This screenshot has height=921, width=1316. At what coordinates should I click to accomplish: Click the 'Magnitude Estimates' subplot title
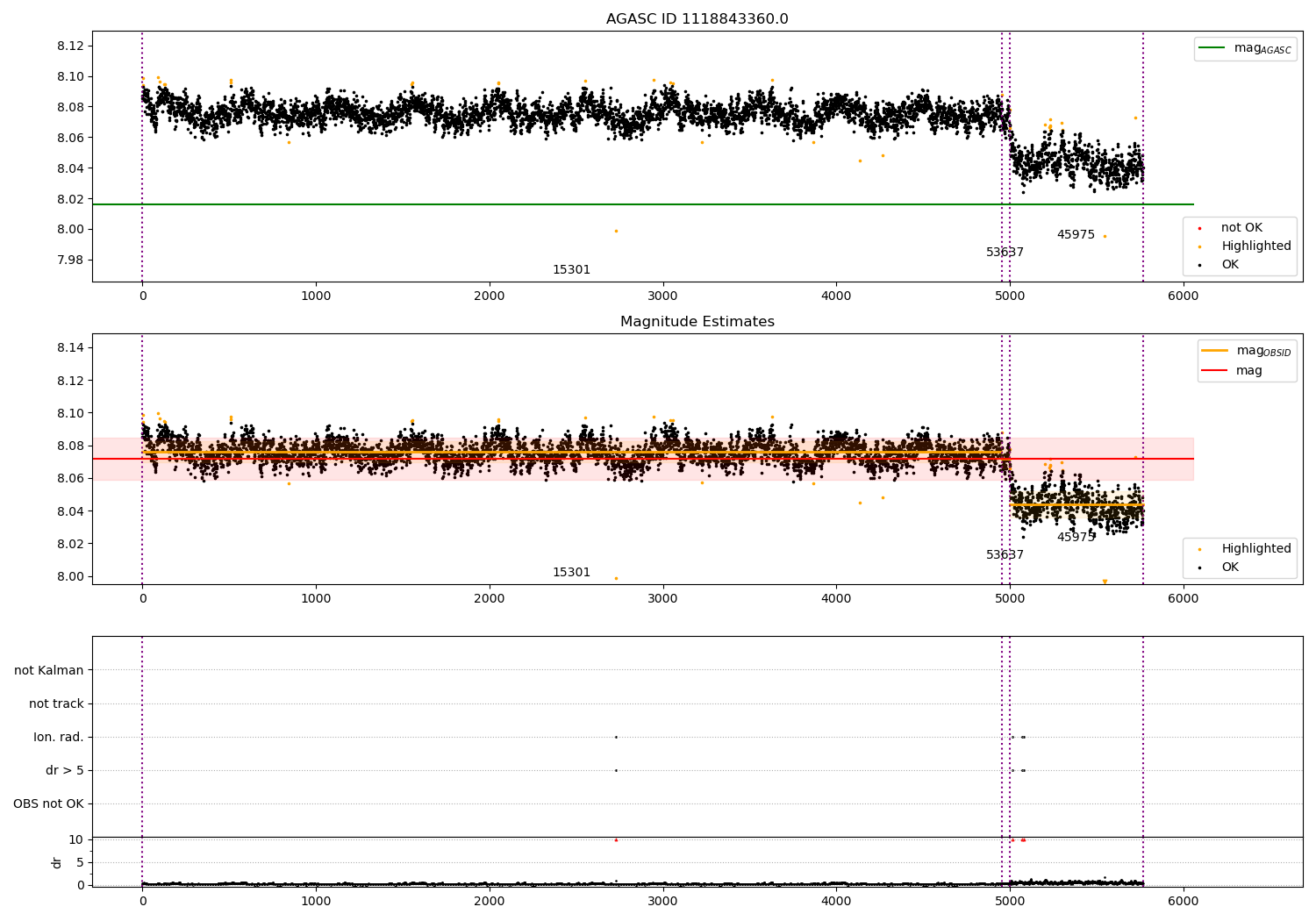tap(697, 322)
